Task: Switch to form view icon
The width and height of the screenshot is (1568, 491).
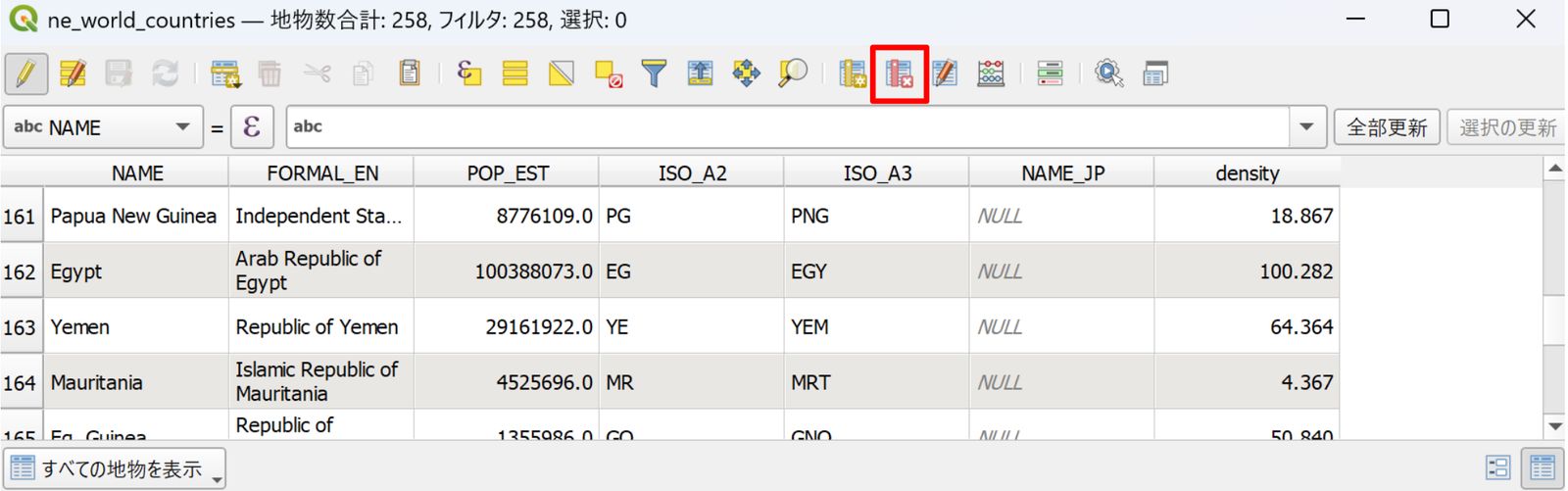Action: click(x=1498, y=468)
